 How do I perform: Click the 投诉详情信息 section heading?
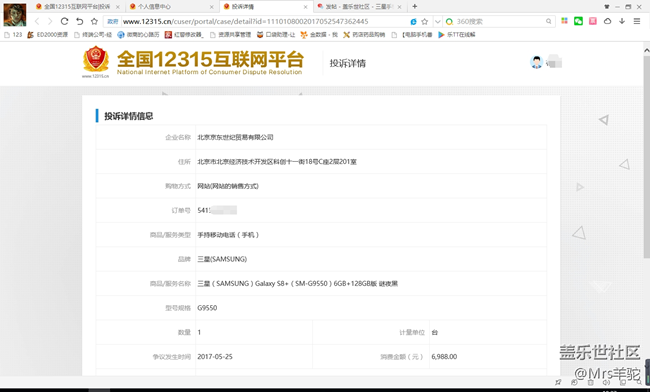tap(129, 116)
